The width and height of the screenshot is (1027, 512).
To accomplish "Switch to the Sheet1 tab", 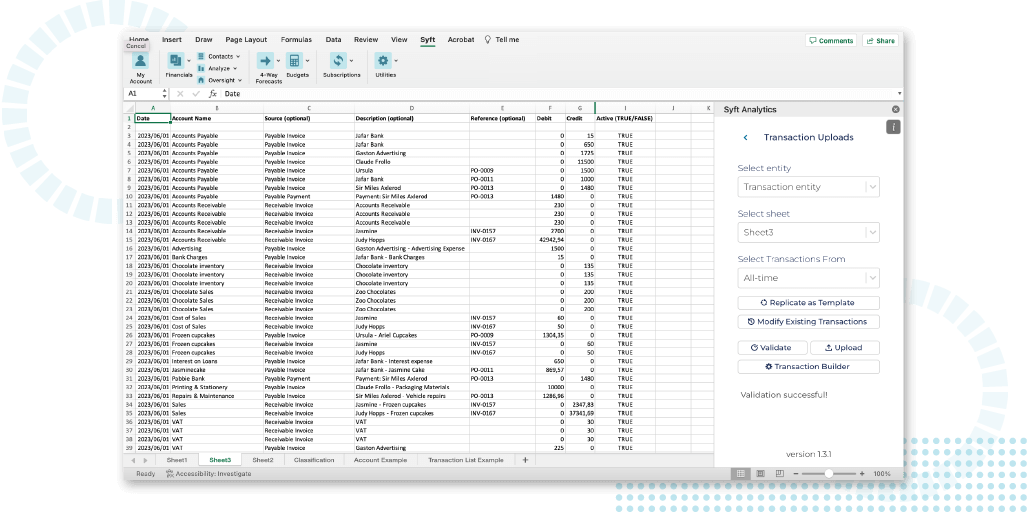I will 177,460.
